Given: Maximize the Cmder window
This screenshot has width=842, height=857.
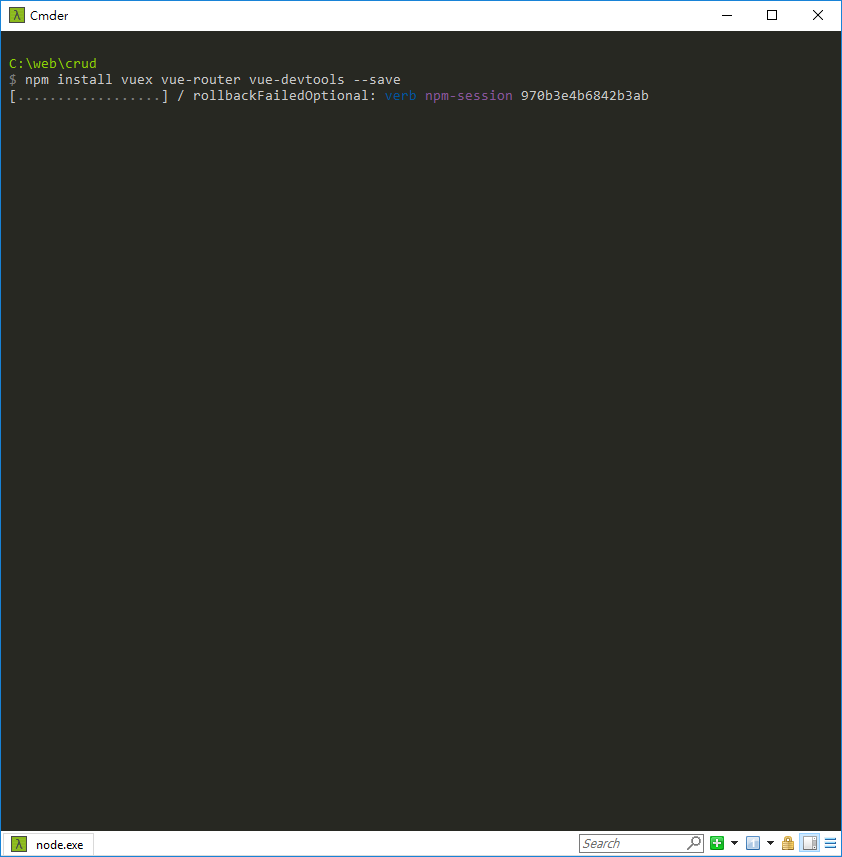Looking at the screenshot, I should tap(772, 15).
